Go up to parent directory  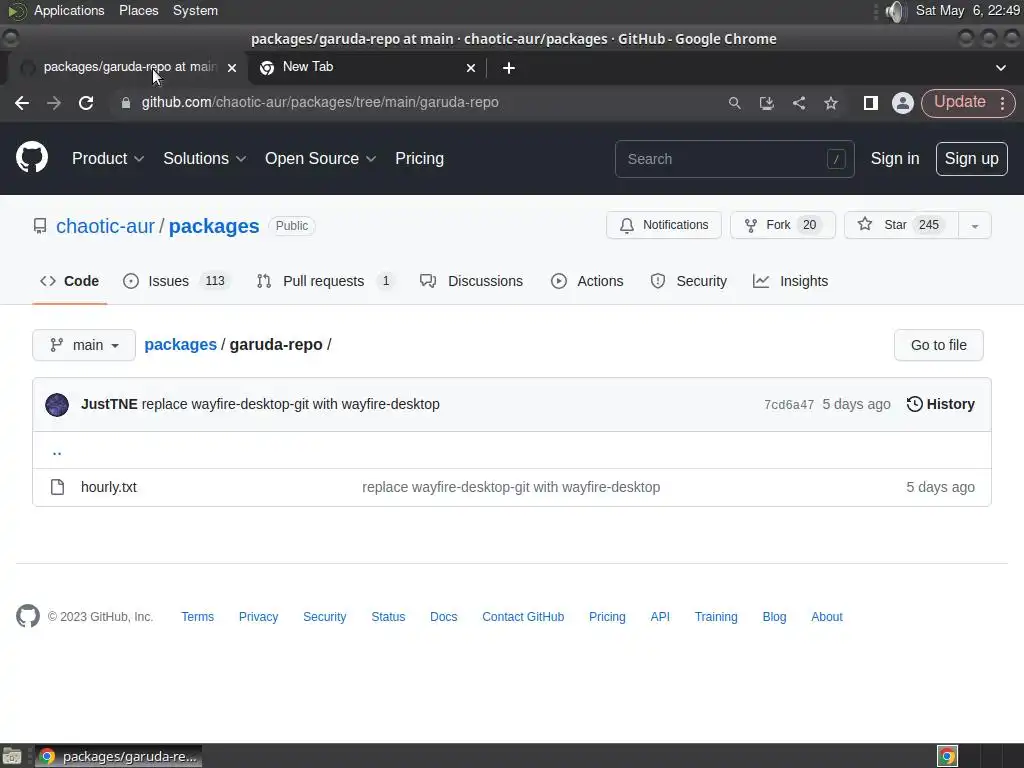tap(57, 451)
